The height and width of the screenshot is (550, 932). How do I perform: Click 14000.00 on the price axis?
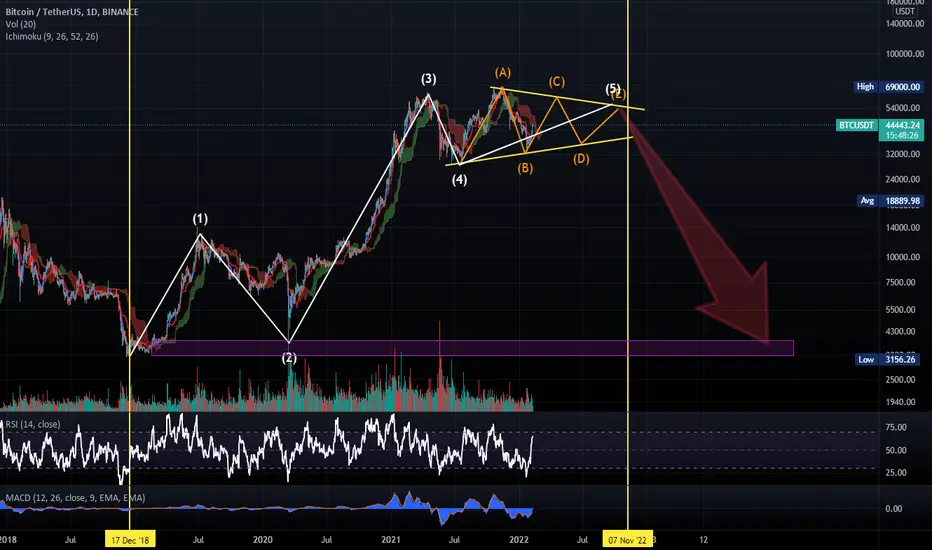(x=902, y=227)
